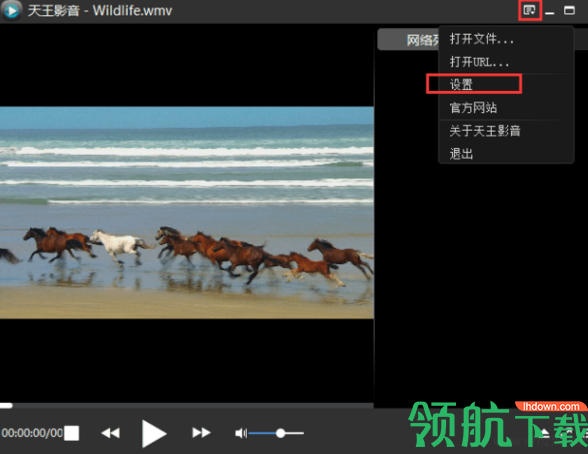Minimize the 天王影音 window

550,11
